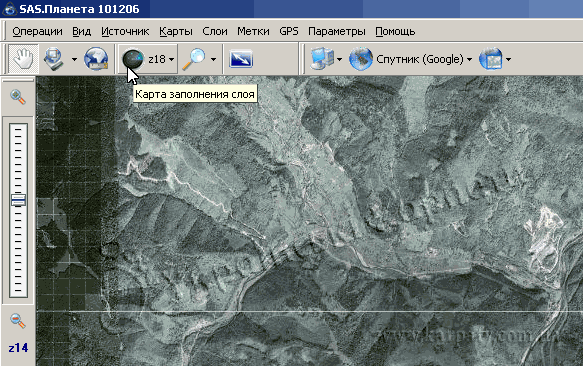Open the z18 fill map zoom dropdown
Screen dimensions: 583x366
click(162, 59)
